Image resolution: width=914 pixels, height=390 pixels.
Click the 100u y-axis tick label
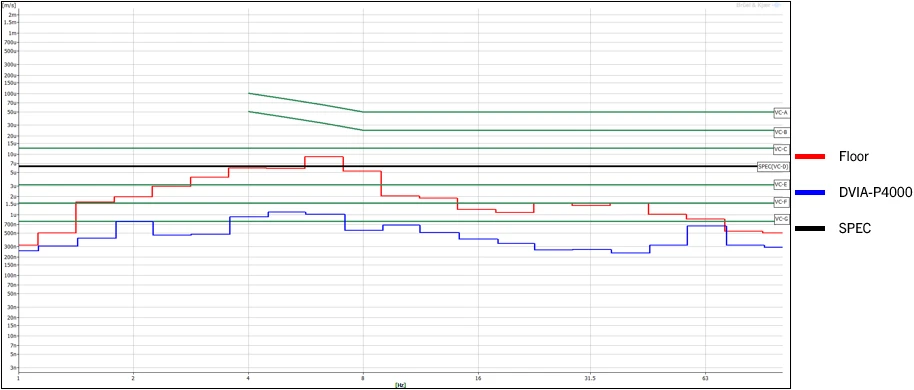click(10, 93)
